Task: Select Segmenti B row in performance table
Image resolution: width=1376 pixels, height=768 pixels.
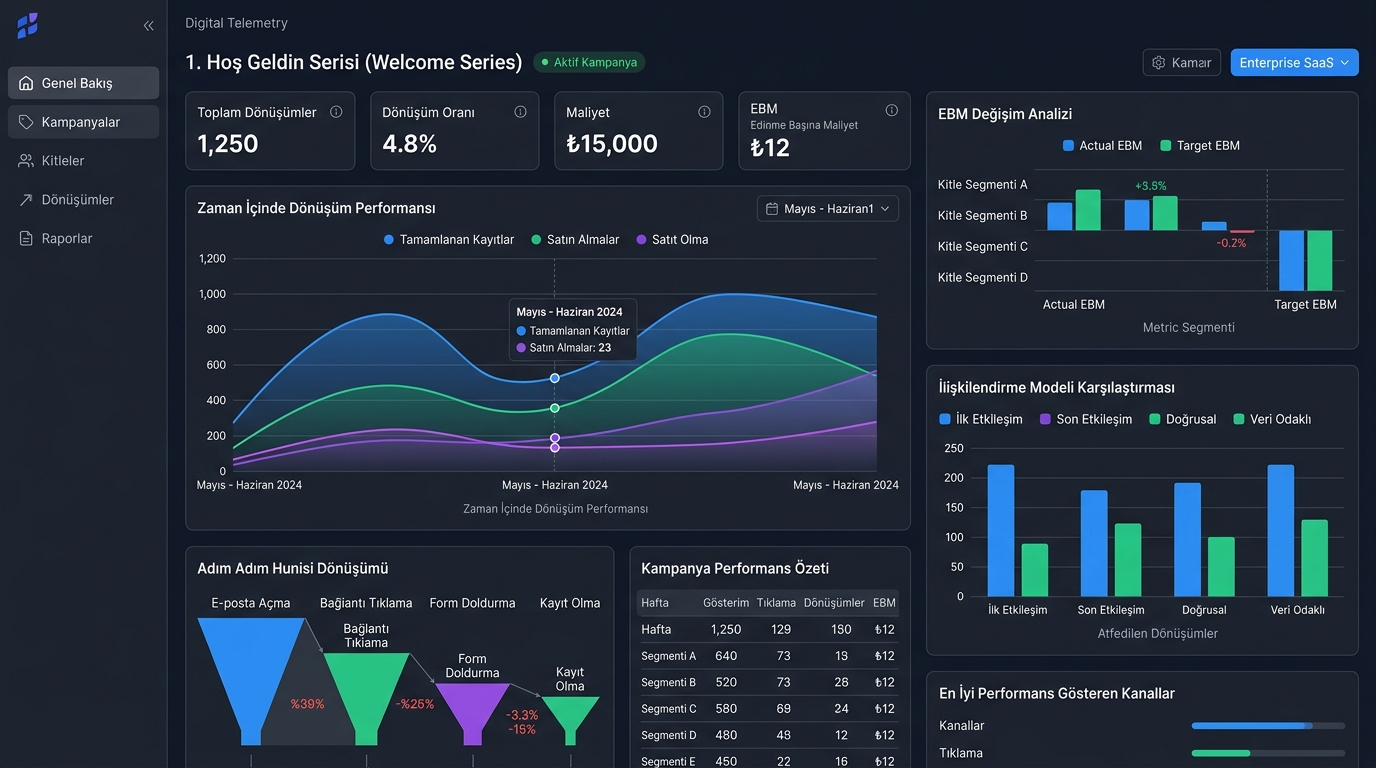Action: click(x=768, y=682)
